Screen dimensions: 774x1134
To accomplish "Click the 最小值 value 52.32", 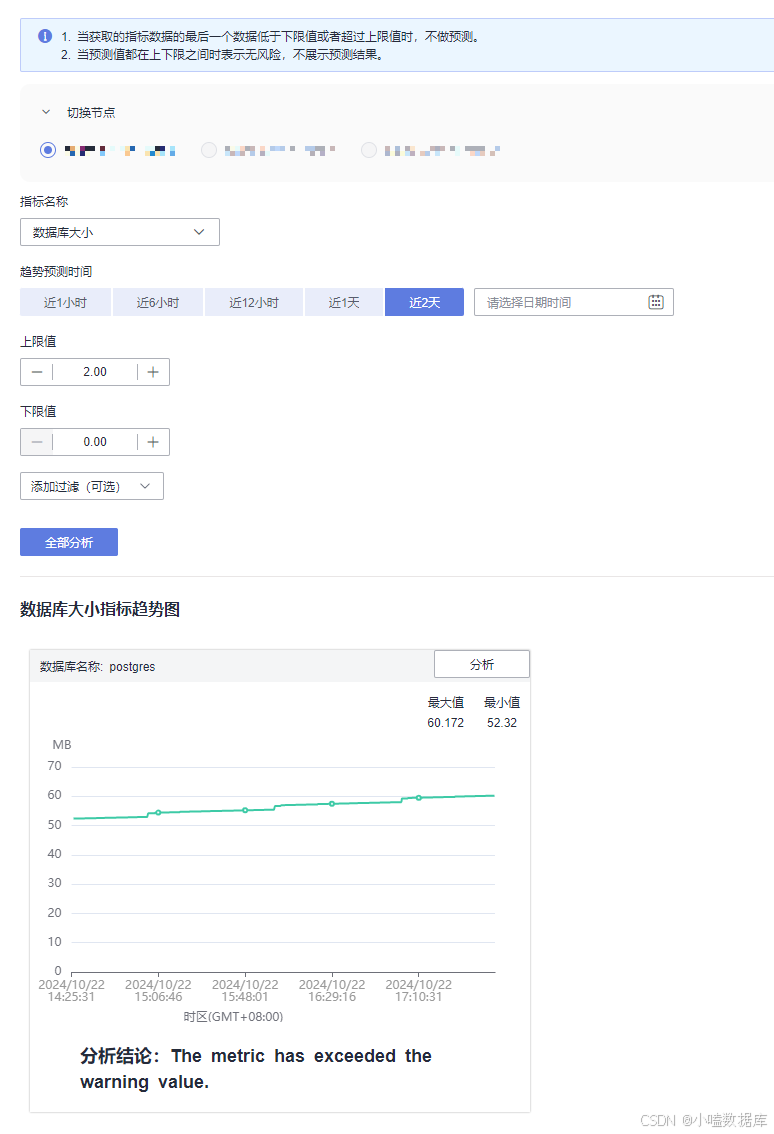I will tap(502, 722).
